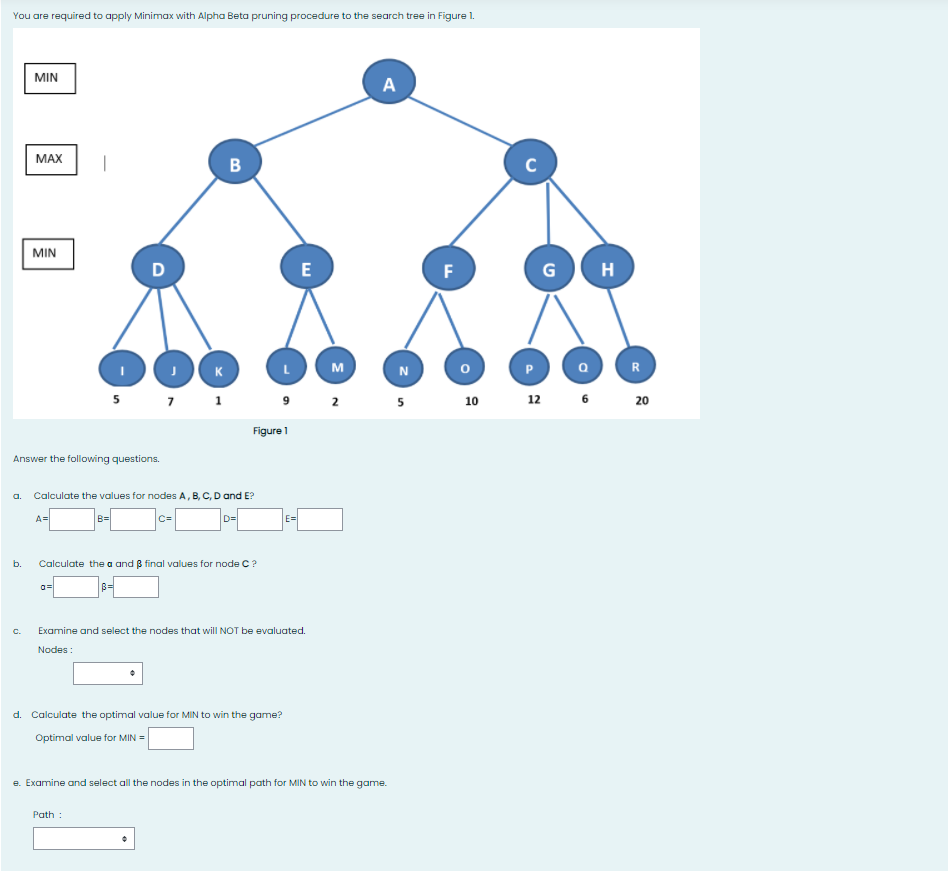
Task: Click leaf node R
Action: pyautogui.click(x=635, y=365)
